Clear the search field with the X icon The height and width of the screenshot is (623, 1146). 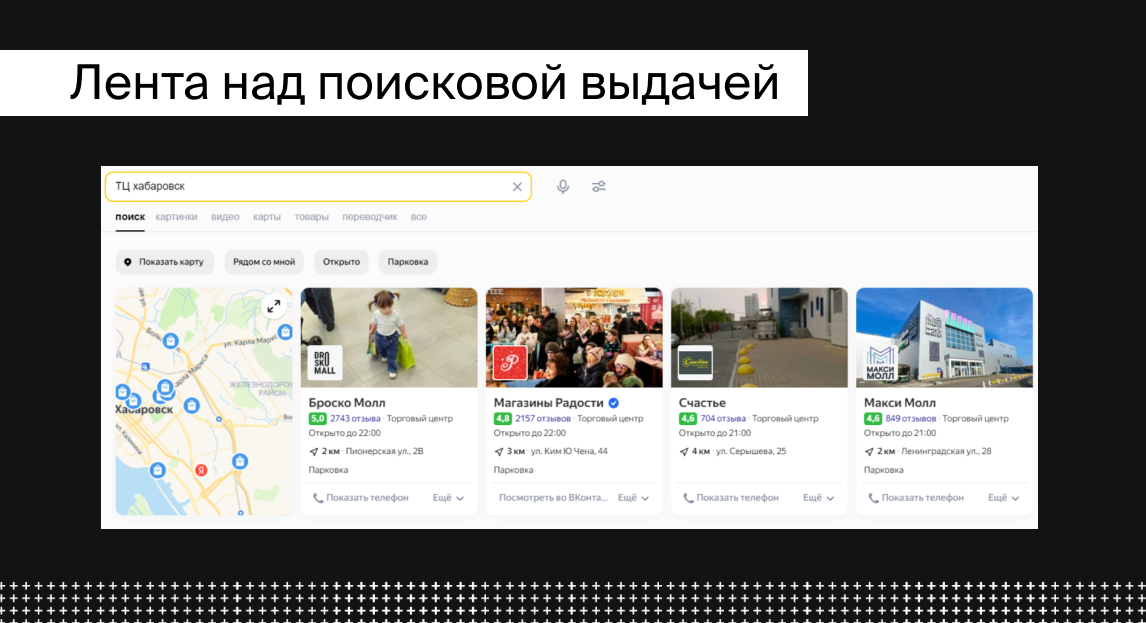coord(517,186)
